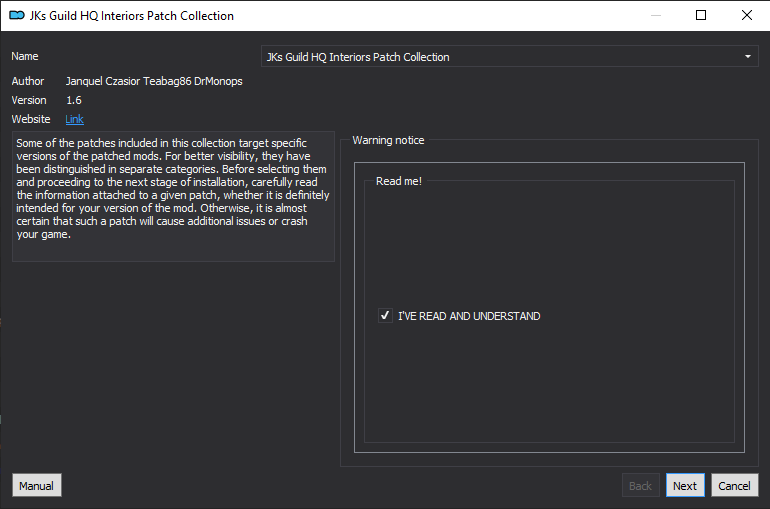
Task: Proceed with the Next button
Action: [685, 485]
